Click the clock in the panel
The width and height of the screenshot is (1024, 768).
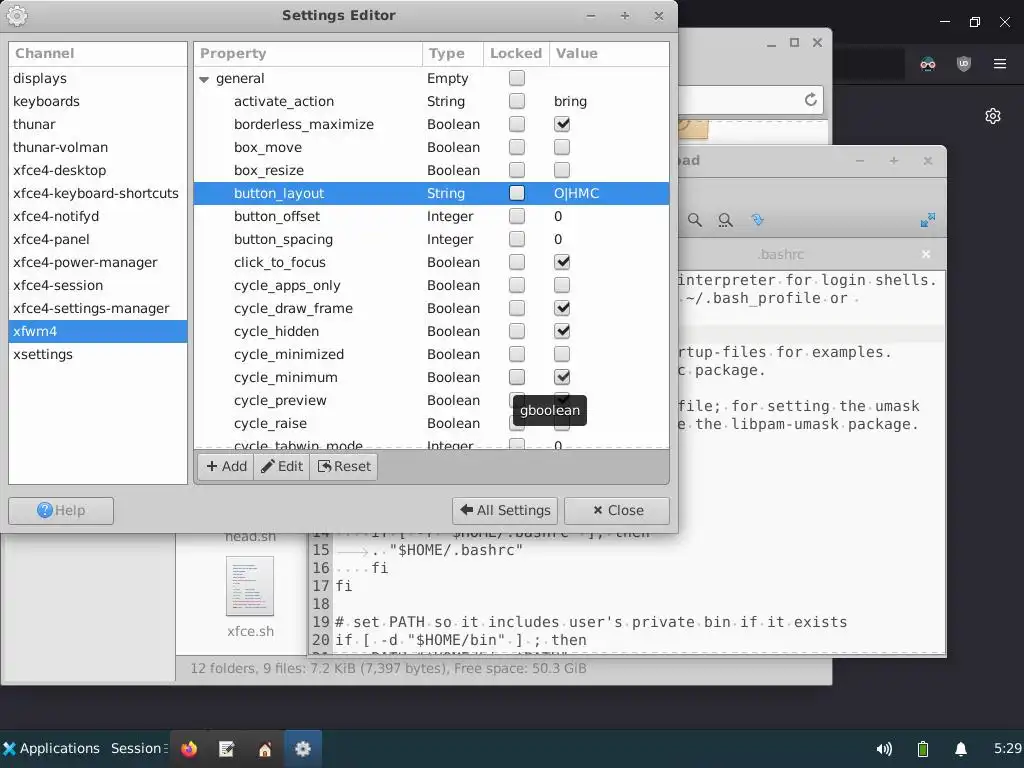(x=1008, y=748)
